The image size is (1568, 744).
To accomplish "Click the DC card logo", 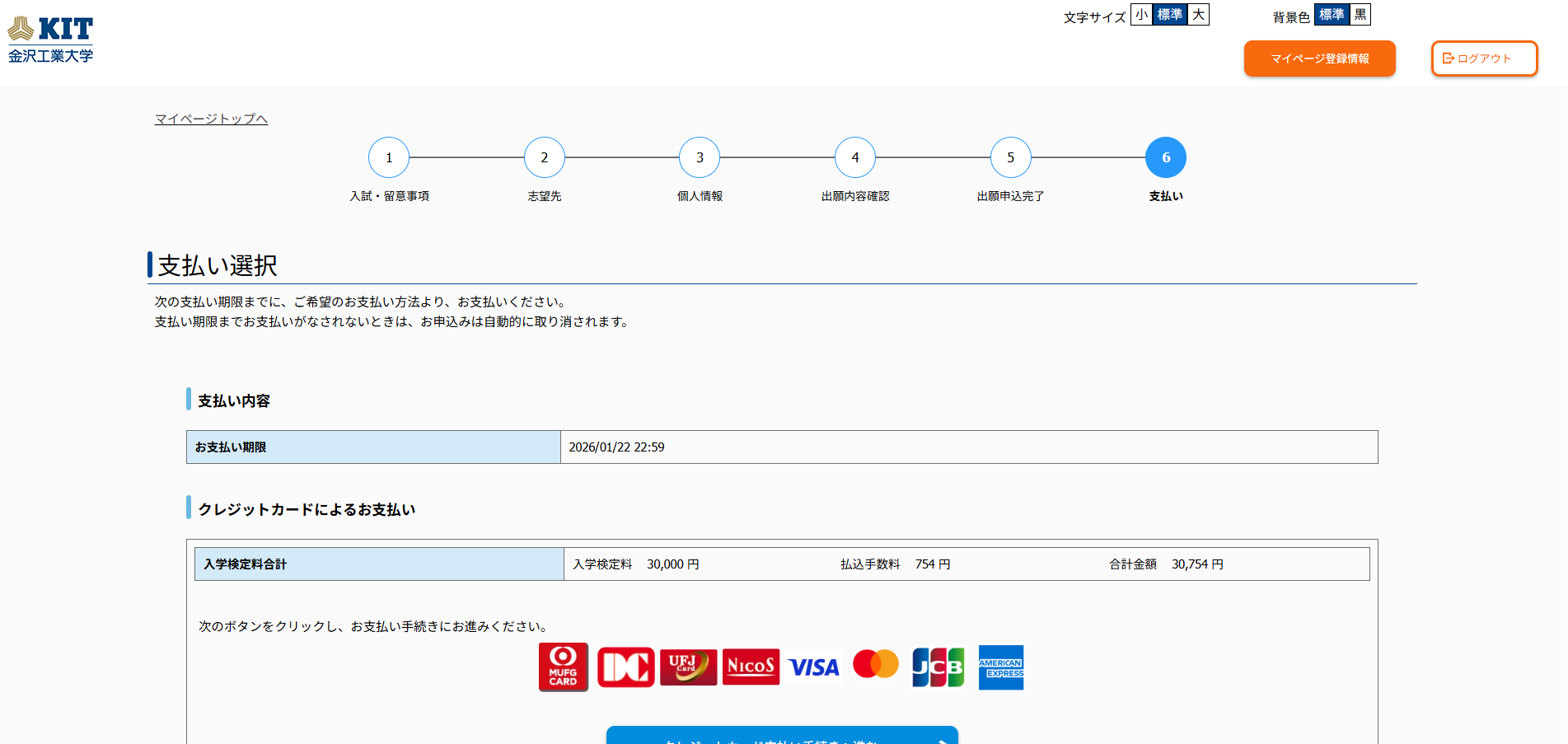I will 625,667.
